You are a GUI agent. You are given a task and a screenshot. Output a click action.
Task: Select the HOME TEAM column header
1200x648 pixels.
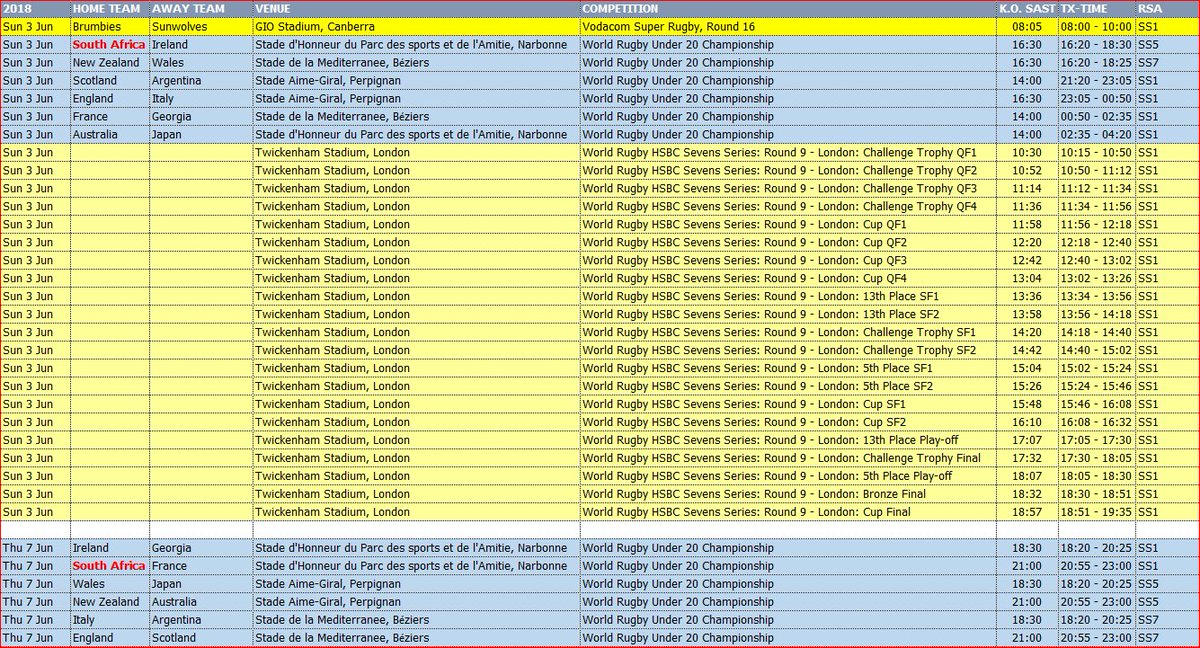click(x=109, y=9)
